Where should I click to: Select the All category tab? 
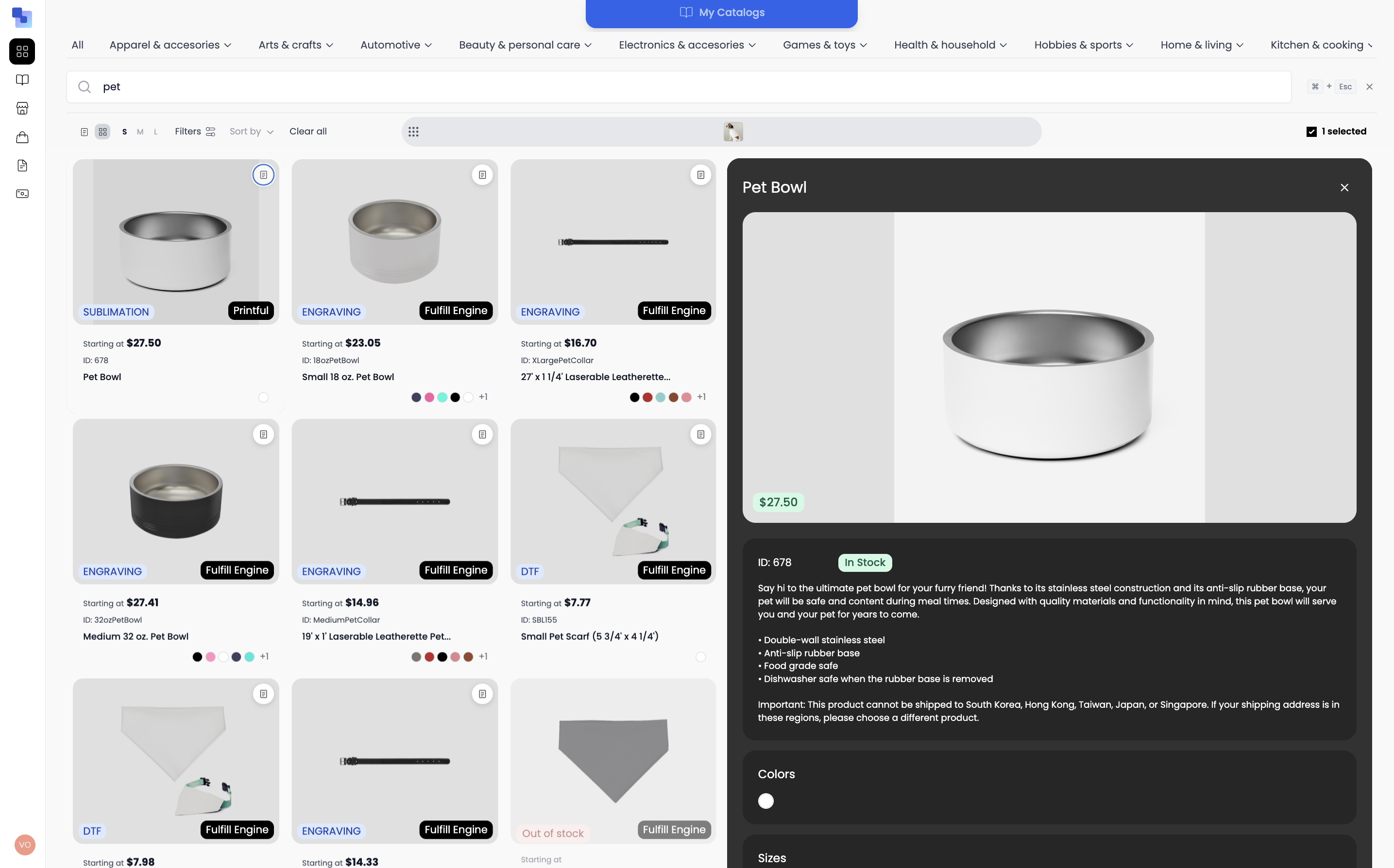77,45
